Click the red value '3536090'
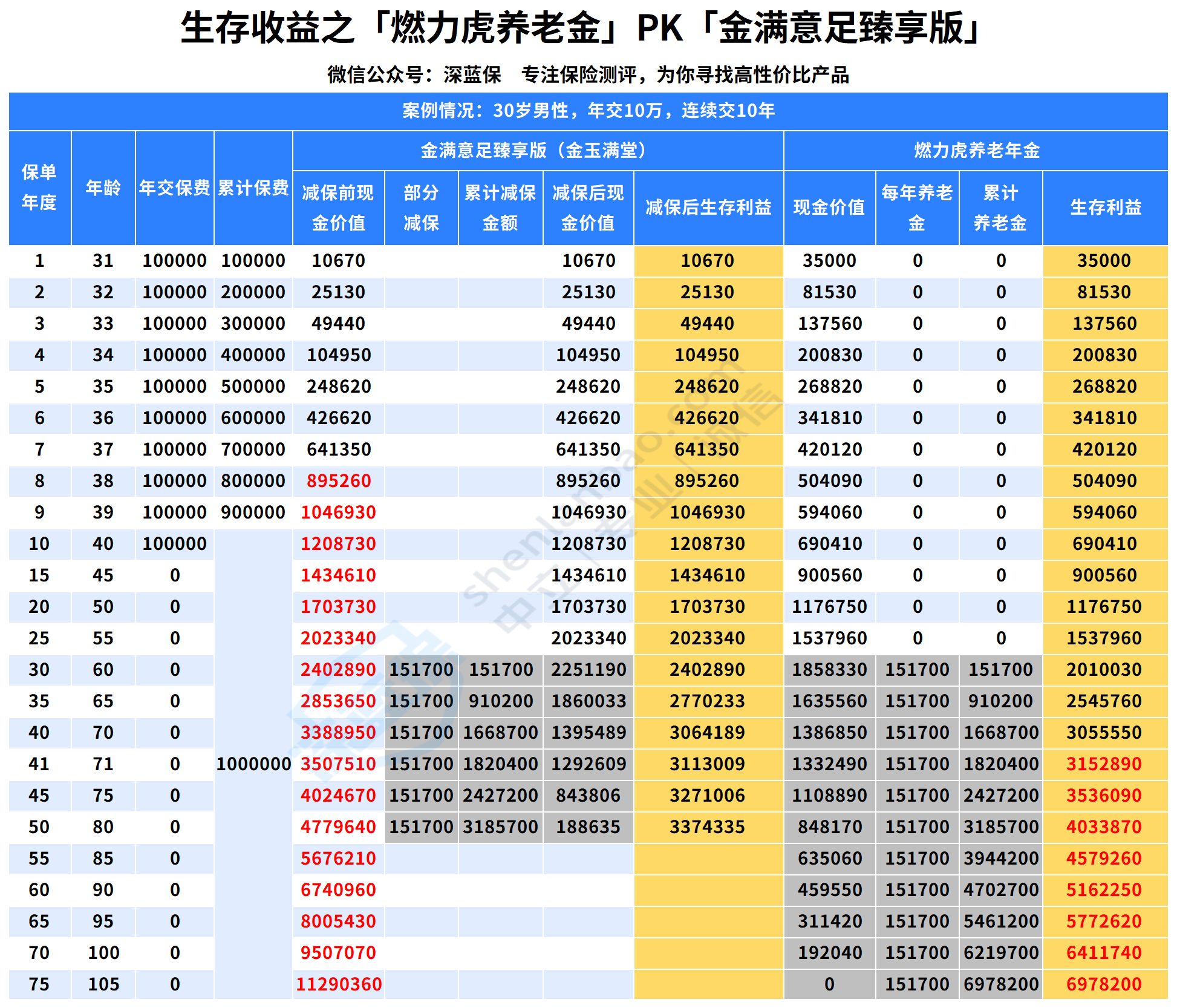 coord(1104,796)
